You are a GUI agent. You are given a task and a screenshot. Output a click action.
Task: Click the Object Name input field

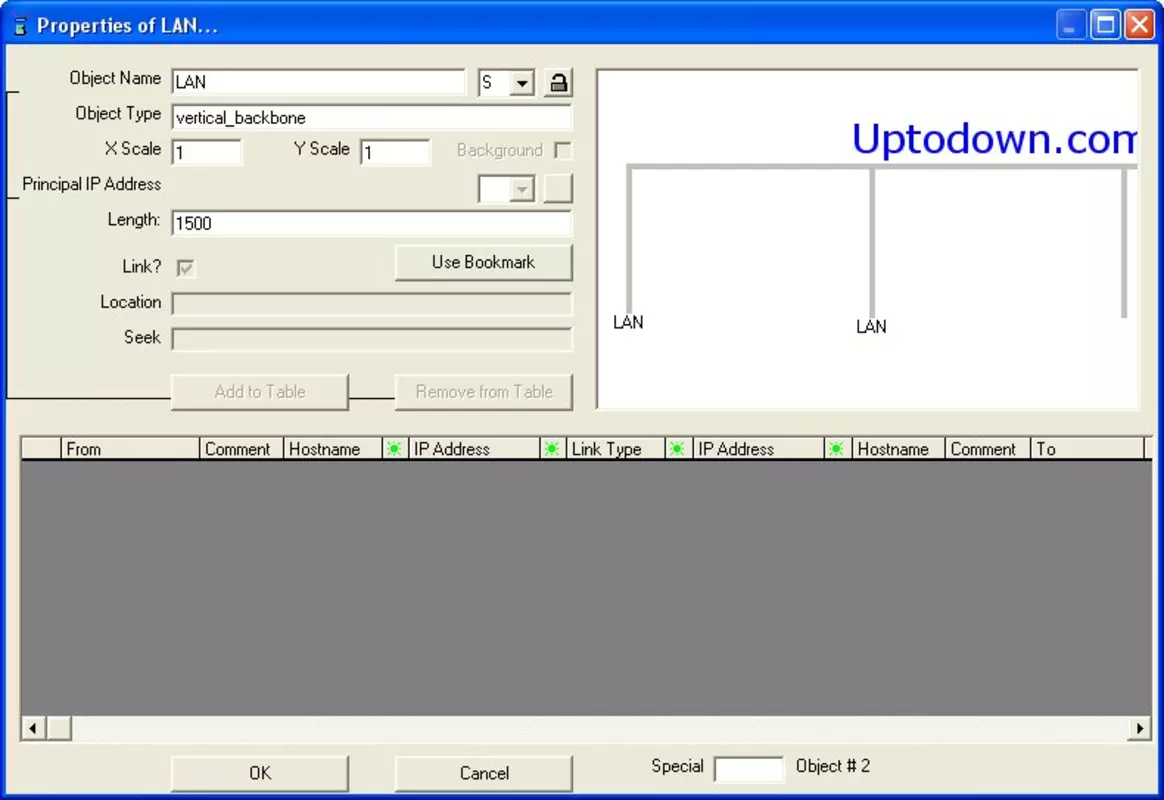(x=318, y=82)
